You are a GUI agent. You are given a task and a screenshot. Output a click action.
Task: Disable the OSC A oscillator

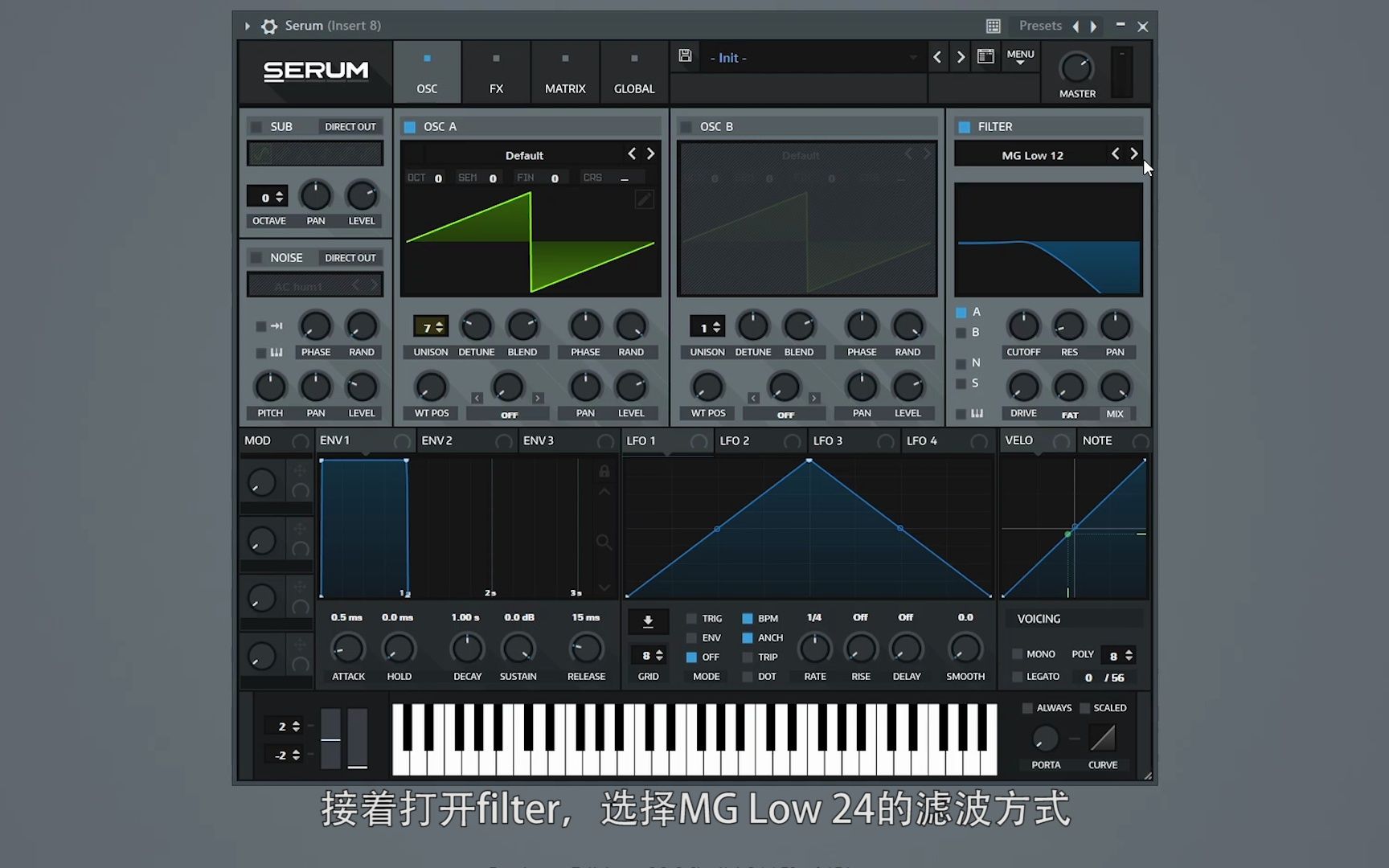coord(409,127)
